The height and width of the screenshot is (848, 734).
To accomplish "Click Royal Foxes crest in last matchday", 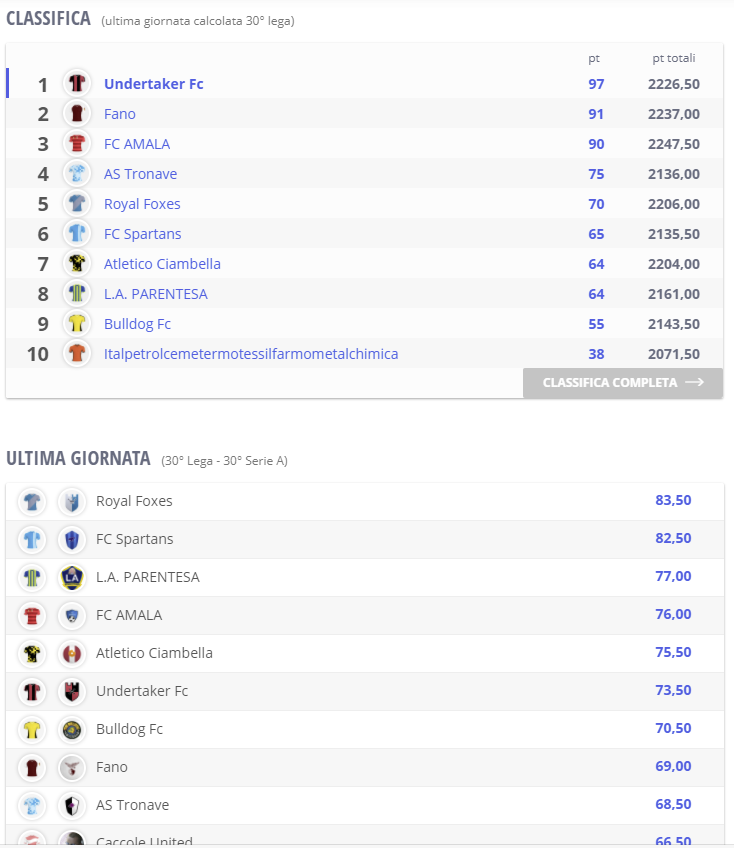I will (x=72, y=501).
